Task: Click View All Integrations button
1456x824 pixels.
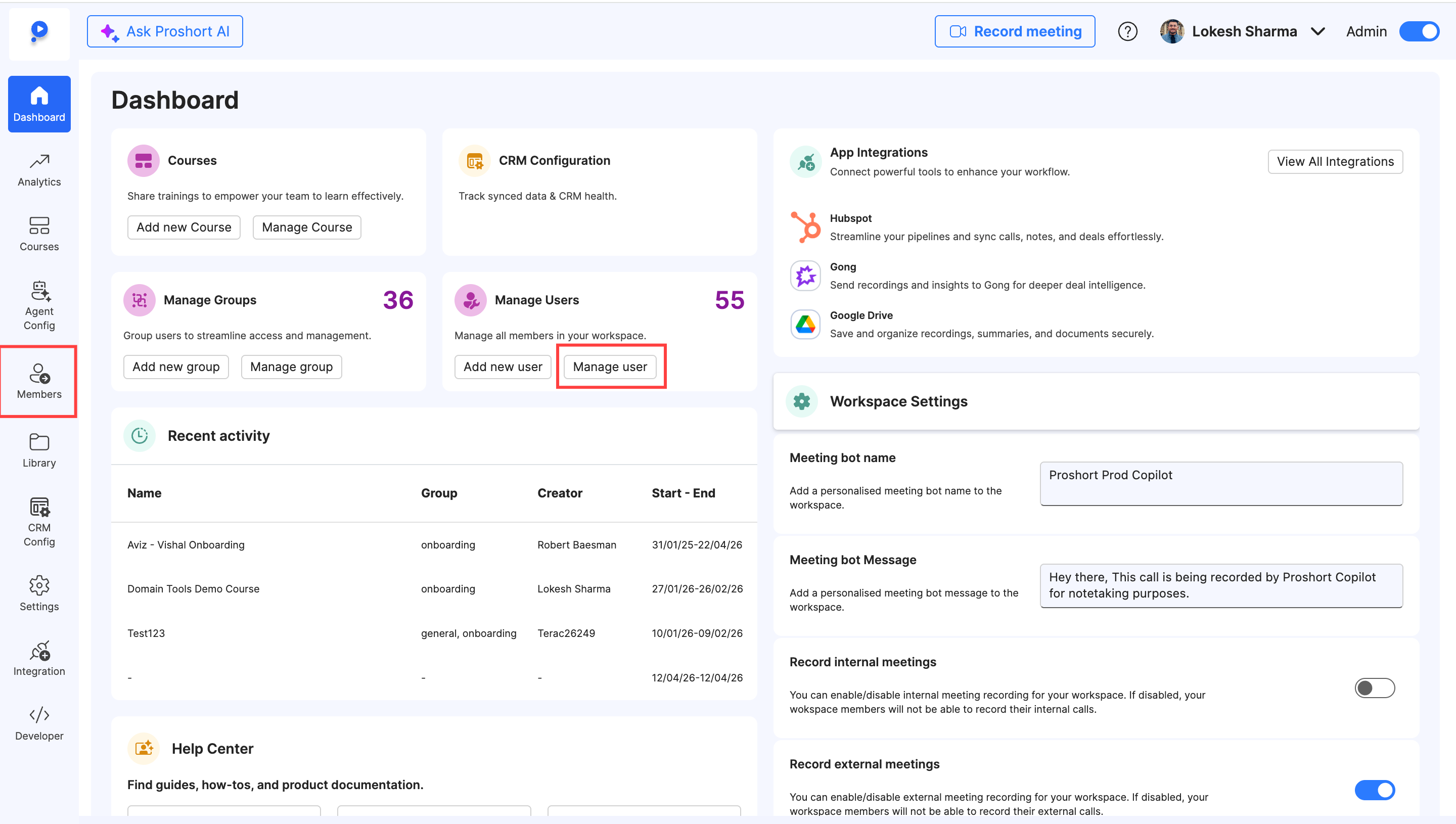Action: tap(1335, 162)
